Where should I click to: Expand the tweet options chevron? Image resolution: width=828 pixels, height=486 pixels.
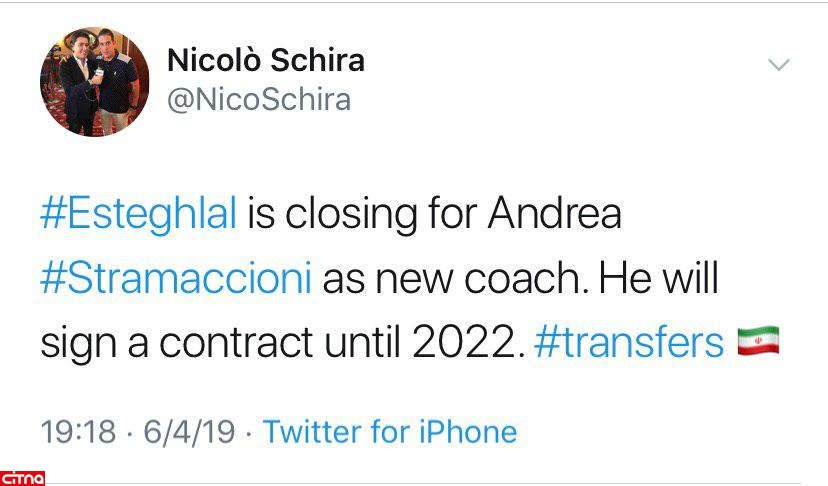click(x=777, y=65)
